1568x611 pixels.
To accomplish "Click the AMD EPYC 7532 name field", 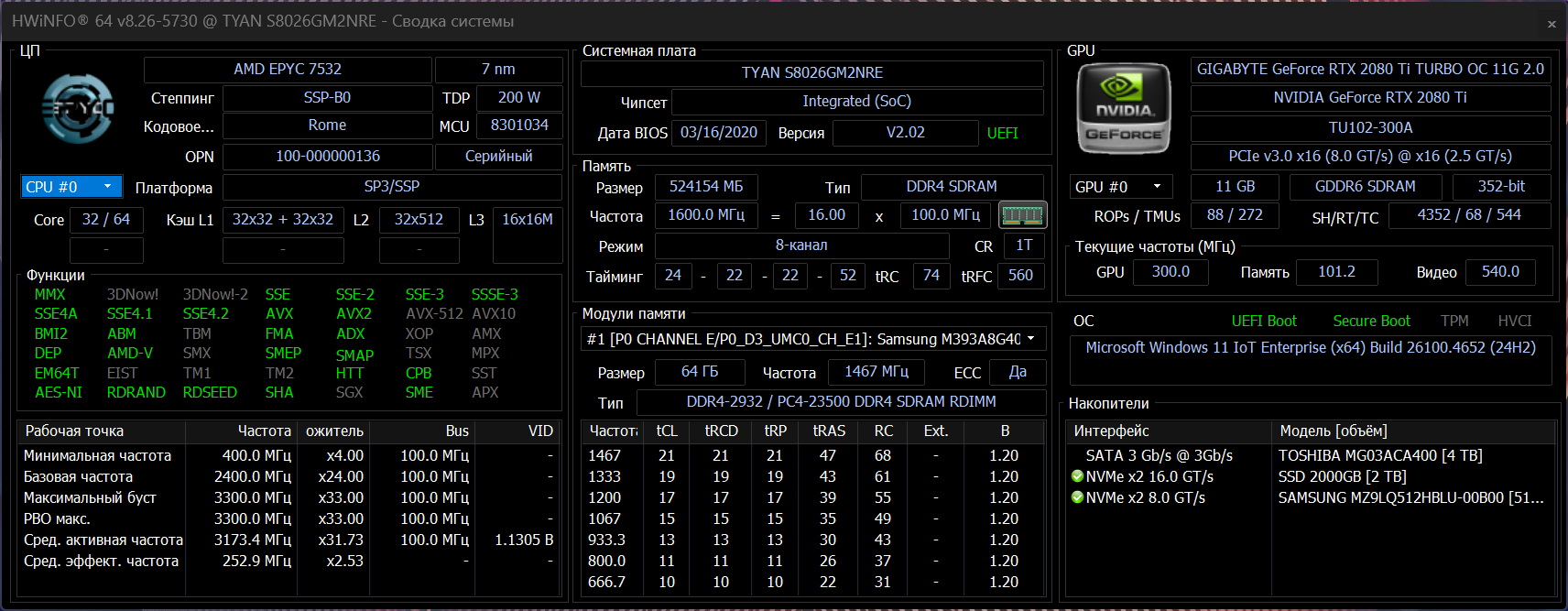I will click(x=288, y=70).
